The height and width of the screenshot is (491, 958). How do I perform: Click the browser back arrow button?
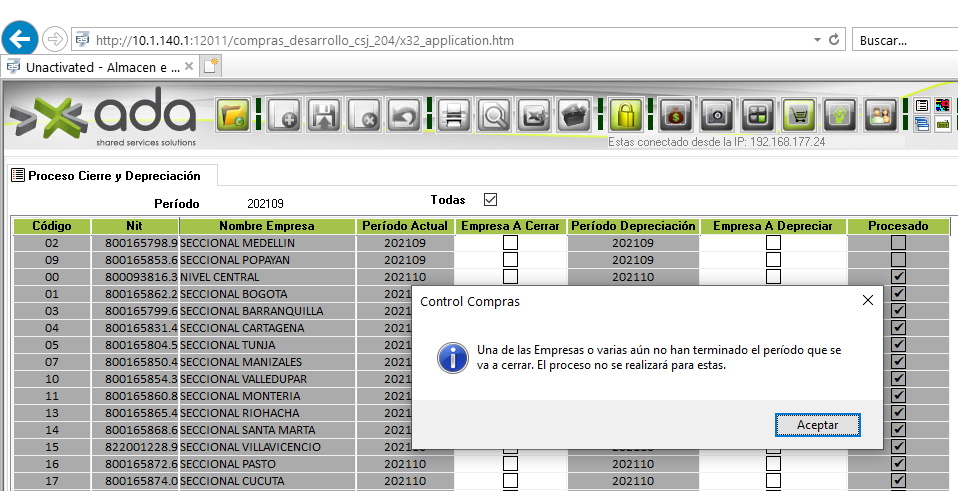[21, 39]
